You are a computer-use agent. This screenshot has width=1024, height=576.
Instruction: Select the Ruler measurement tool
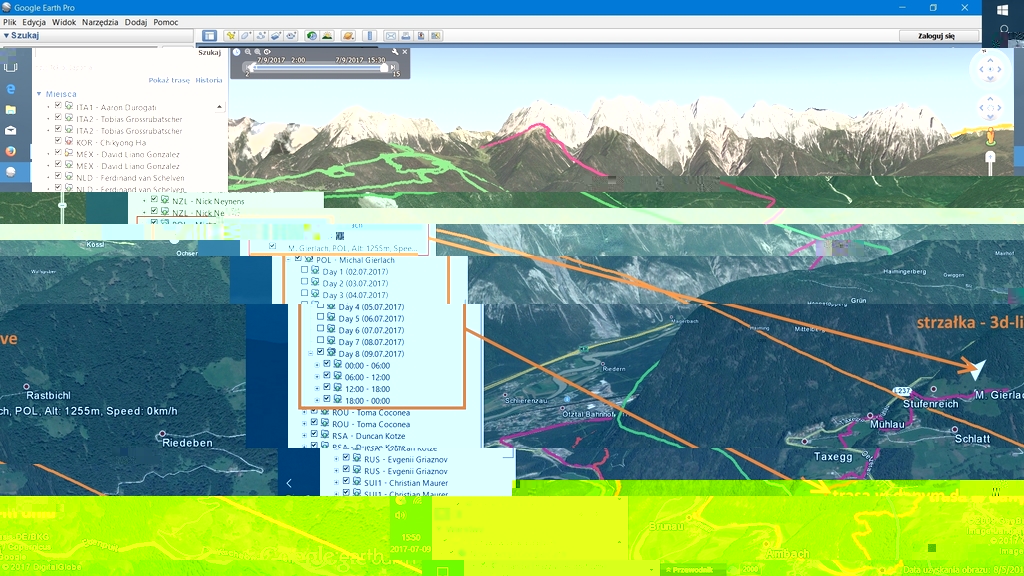click(x=370, y=36)
